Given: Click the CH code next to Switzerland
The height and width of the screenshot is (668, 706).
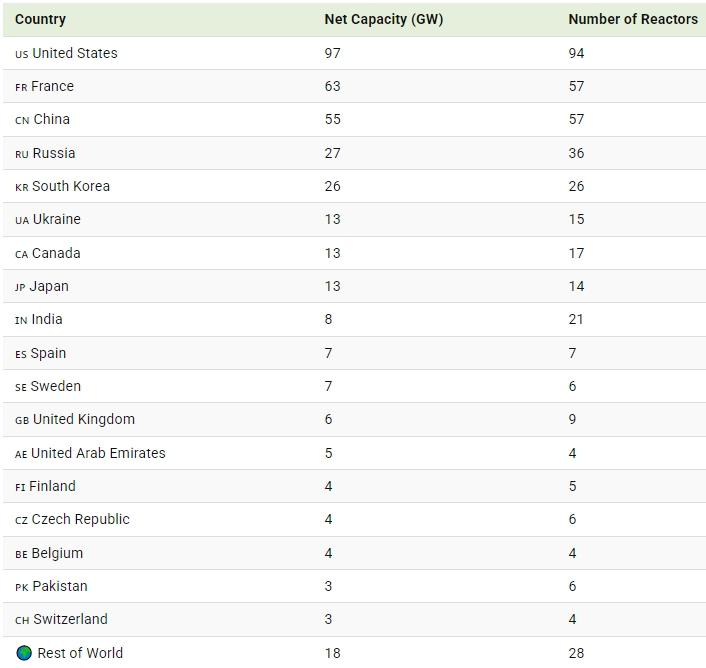Looking at the screenshot, I should [x=22, y=620].
